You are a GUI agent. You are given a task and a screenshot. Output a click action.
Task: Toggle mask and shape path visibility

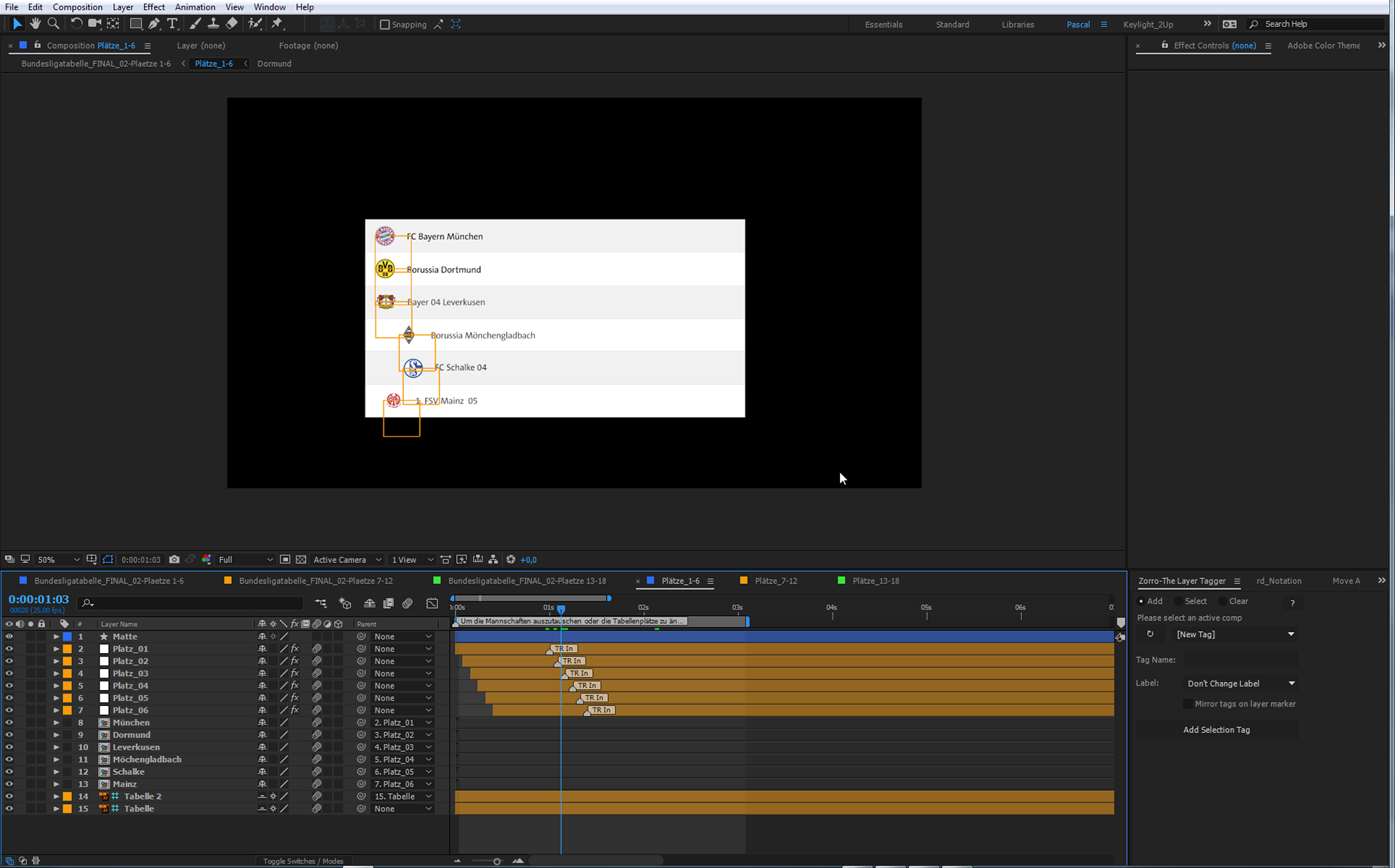[x=108, y=559]
